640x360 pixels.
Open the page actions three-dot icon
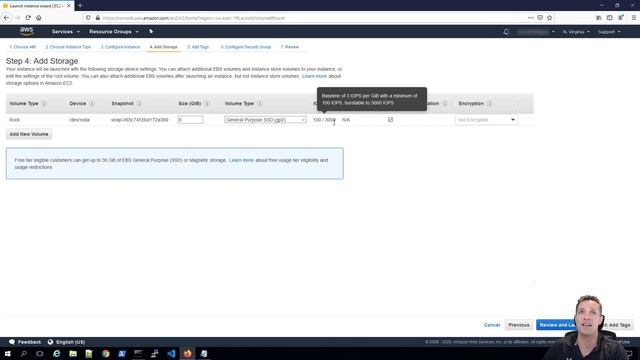530,18
